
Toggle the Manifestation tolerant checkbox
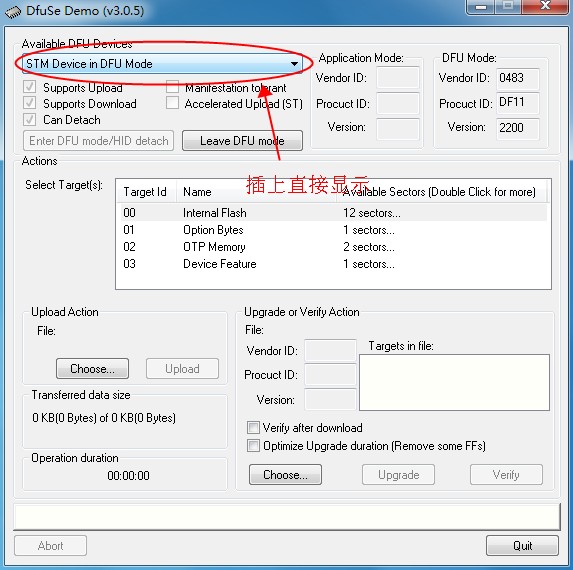pyautogui.click(x=172, y=87)
